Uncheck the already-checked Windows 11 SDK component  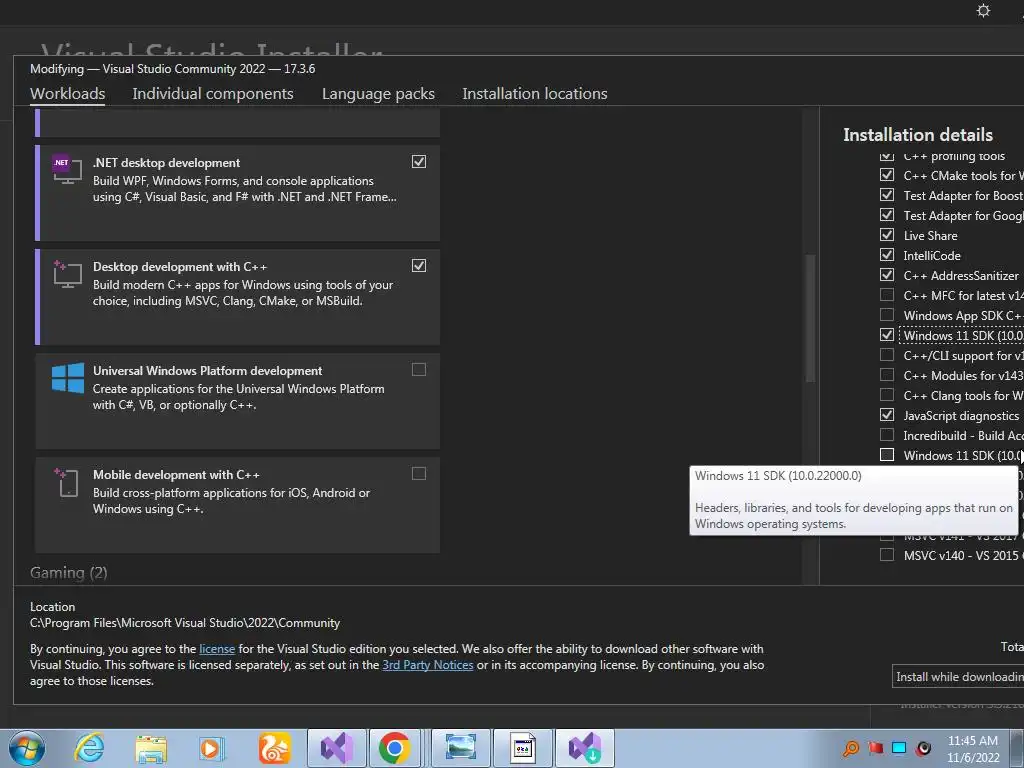pyautogui.click(x=887, y=334)
